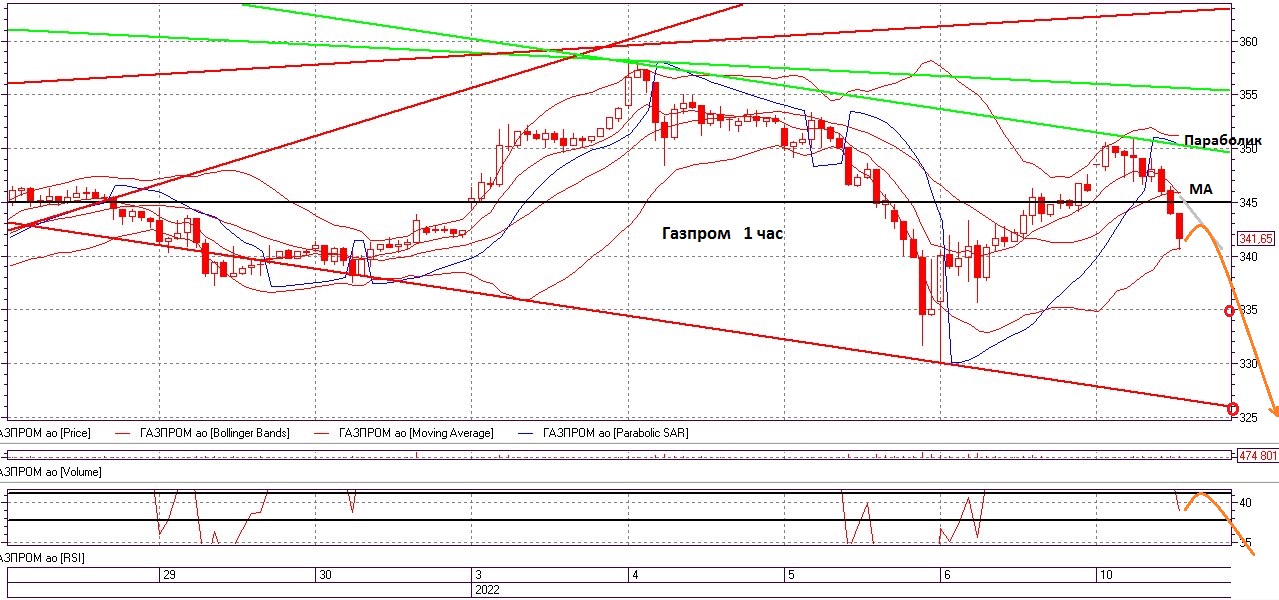
Task: Click date 3 on the time axis
Action: click(479, 575)
